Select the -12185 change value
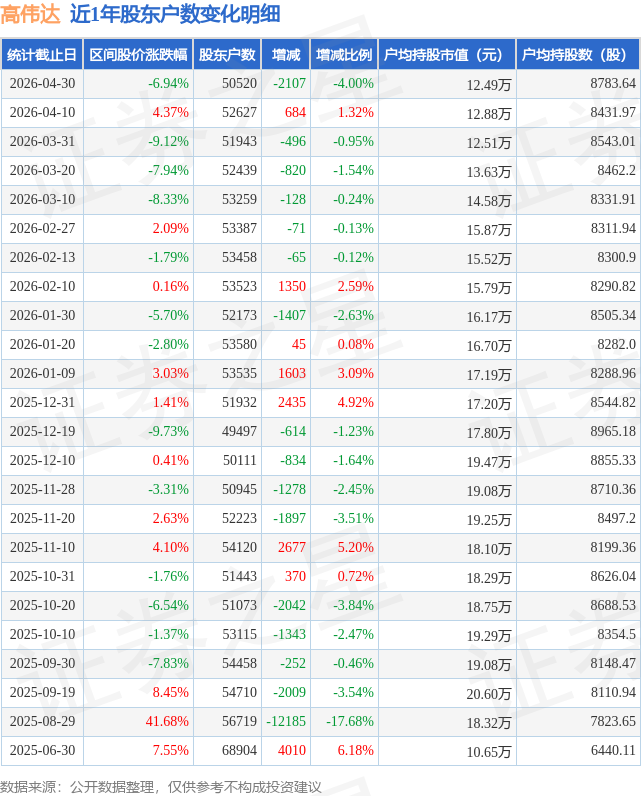Viewport: 641px width, 796px height. pyautogui.click(x=286, y=721)
